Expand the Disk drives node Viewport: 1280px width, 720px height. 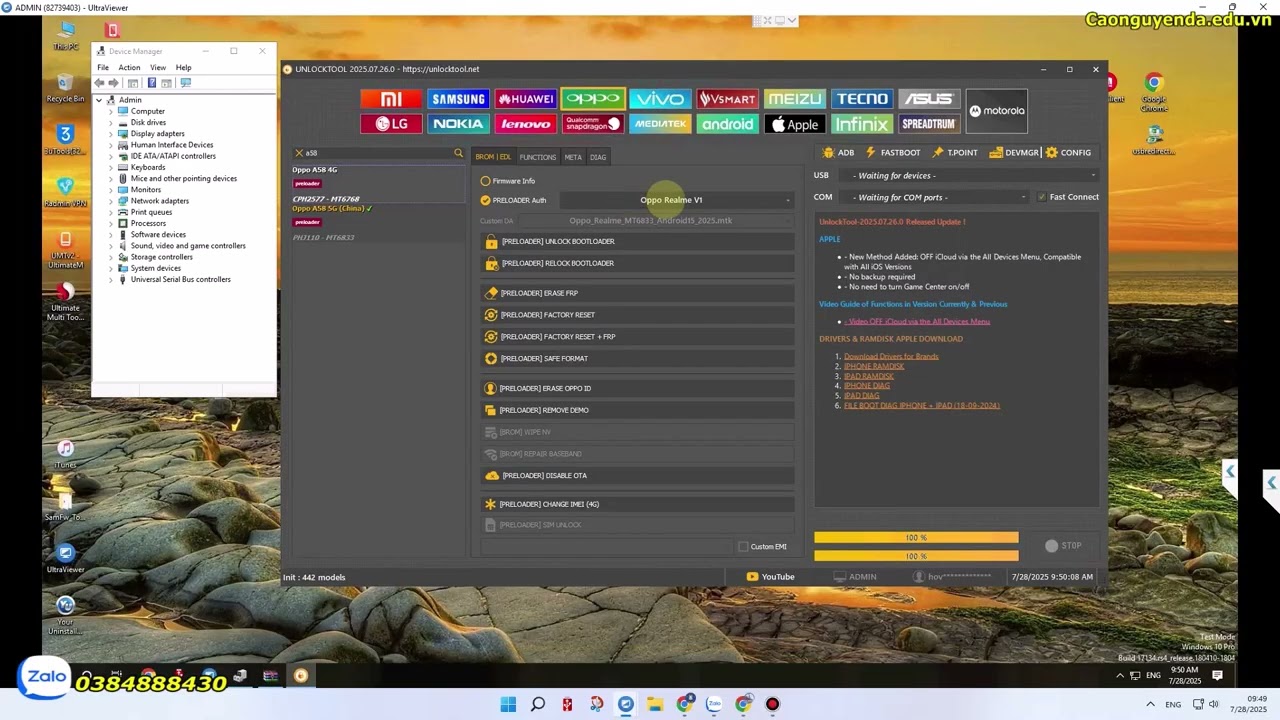[x=111, y=123]
